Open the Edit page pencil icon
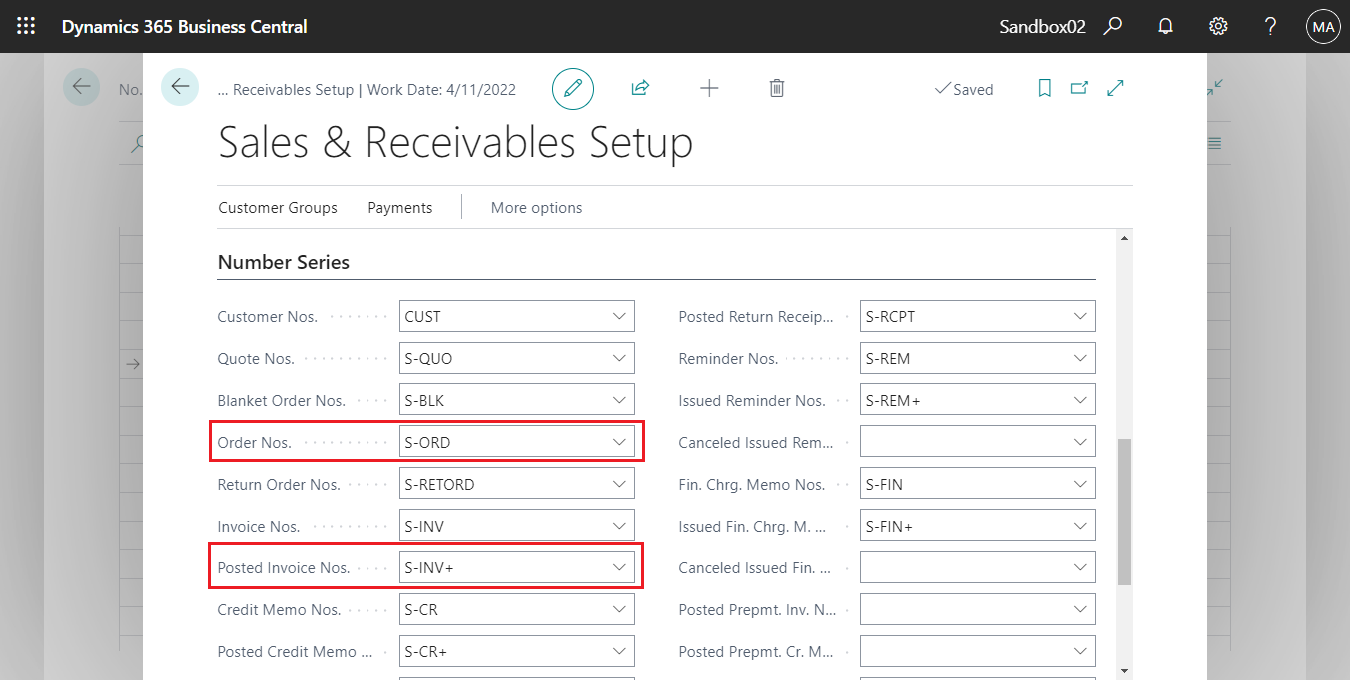The height and width of the screenshot is (680, 1350). point(573,88)
